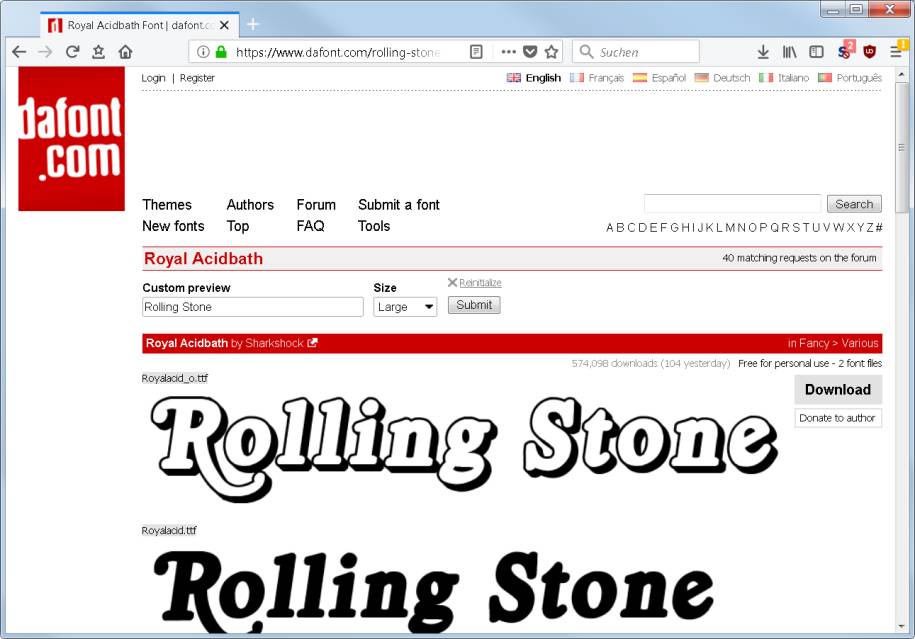Open page actions three-dots menu
The height and width of the screenshot is (639, 915).
click(508, 52)
